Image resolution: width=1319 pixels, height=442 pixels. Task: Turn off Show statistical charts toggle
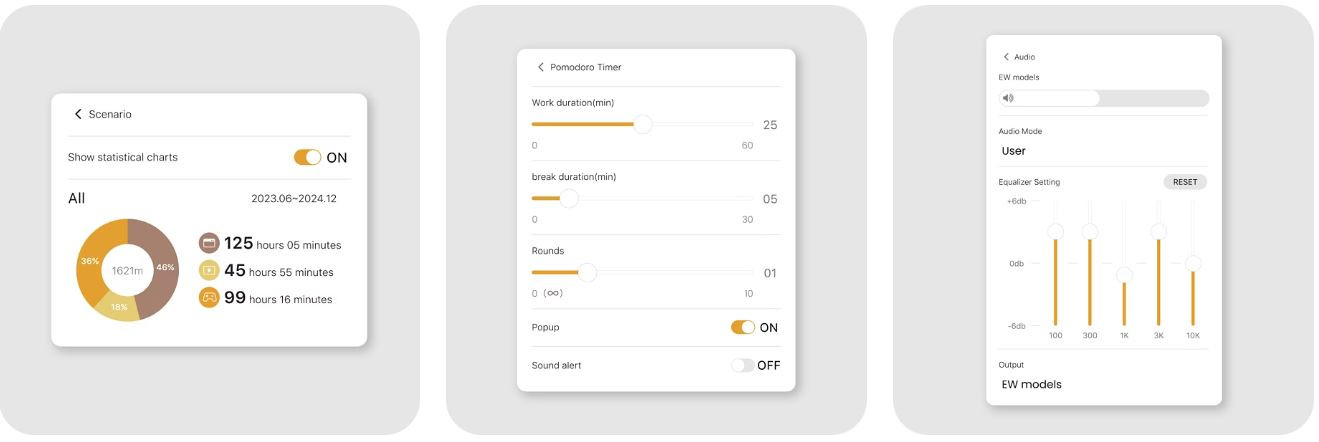pos(308,157)
